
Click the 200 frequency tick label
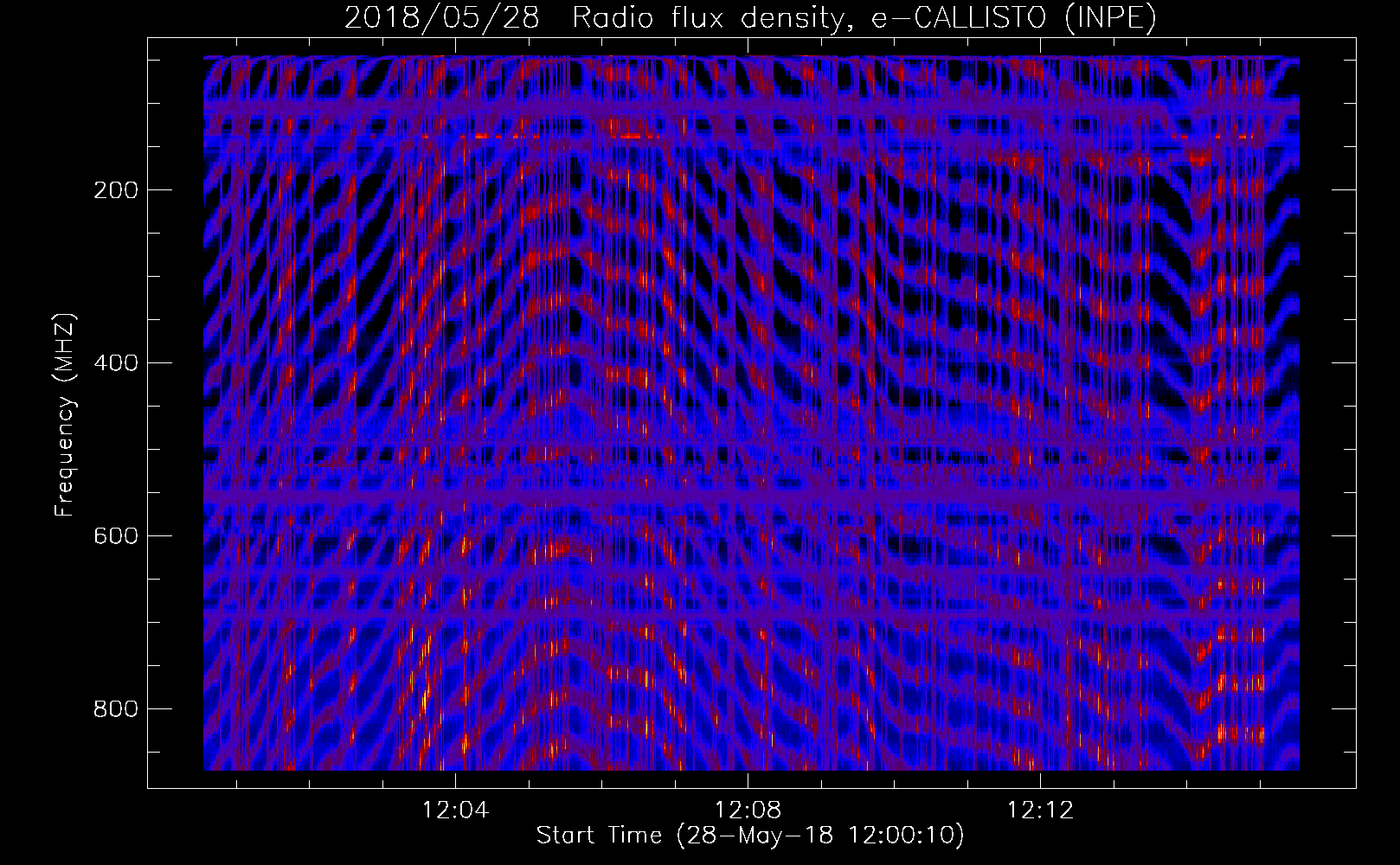coord(116,190)
